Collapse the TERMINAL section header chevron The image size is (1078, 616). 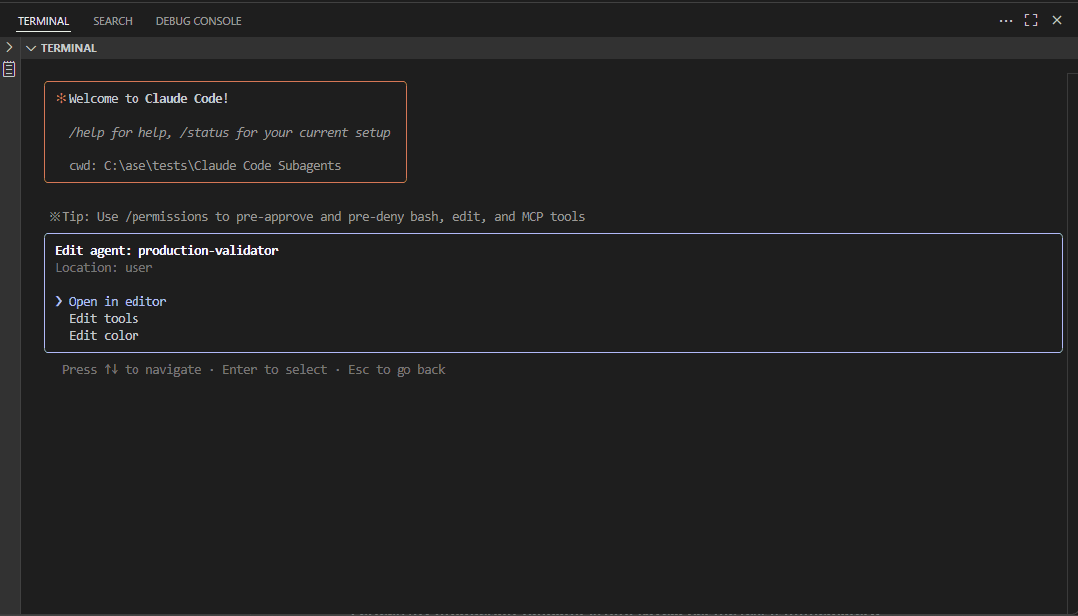[31, 48]
